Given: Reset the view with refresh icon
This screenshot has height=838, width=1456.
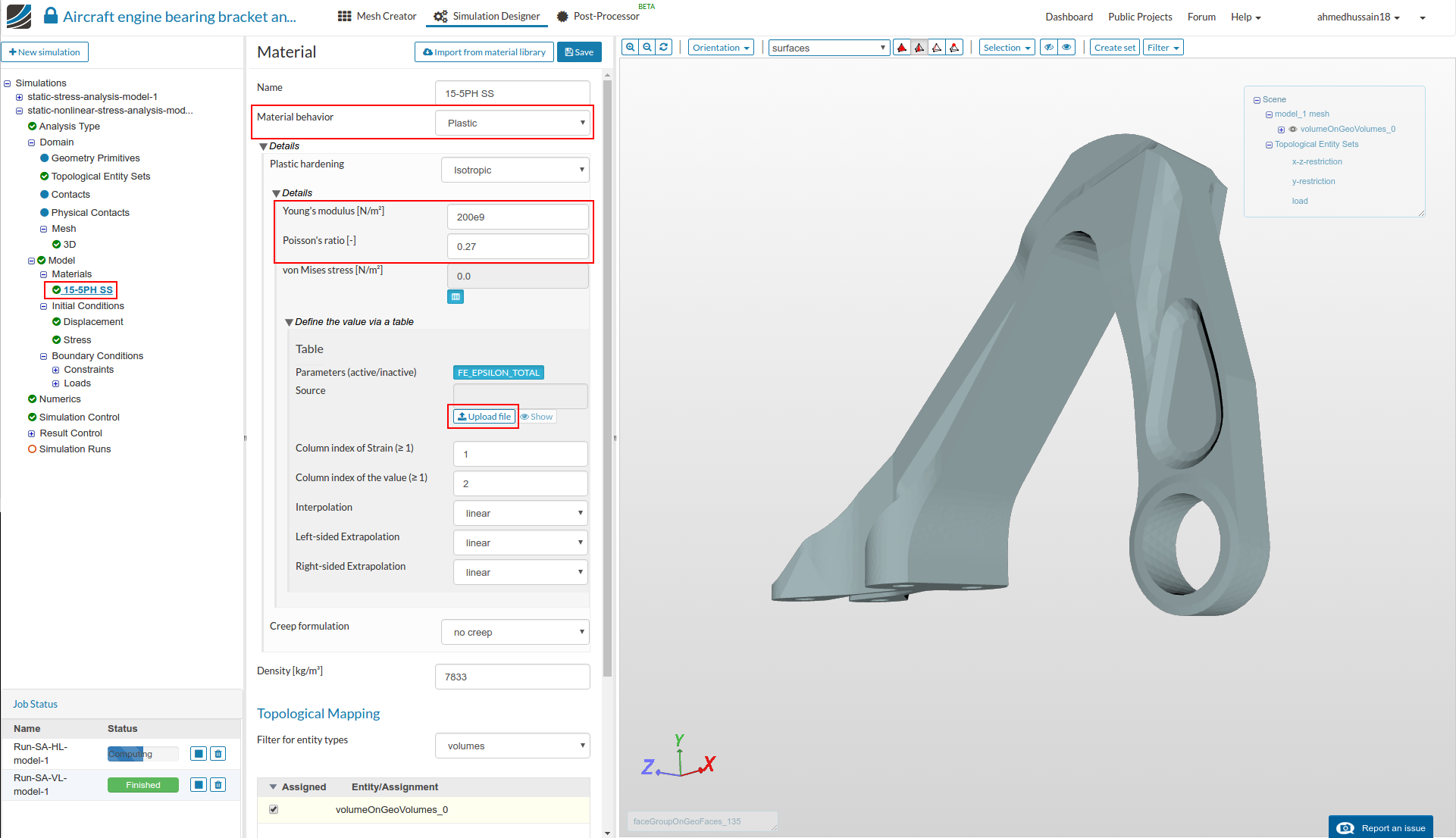Looking at the screenshot, I should (x=664, y=48).
